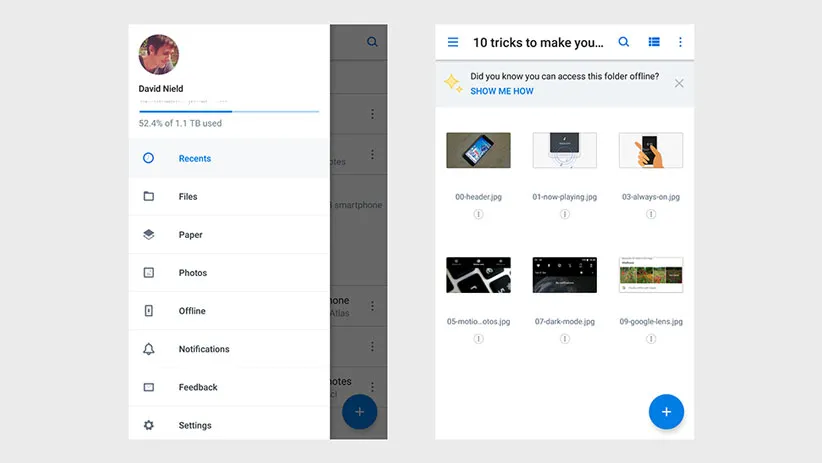Tap the blue plus button in folder
822x463 pixels.
[665, 411]
